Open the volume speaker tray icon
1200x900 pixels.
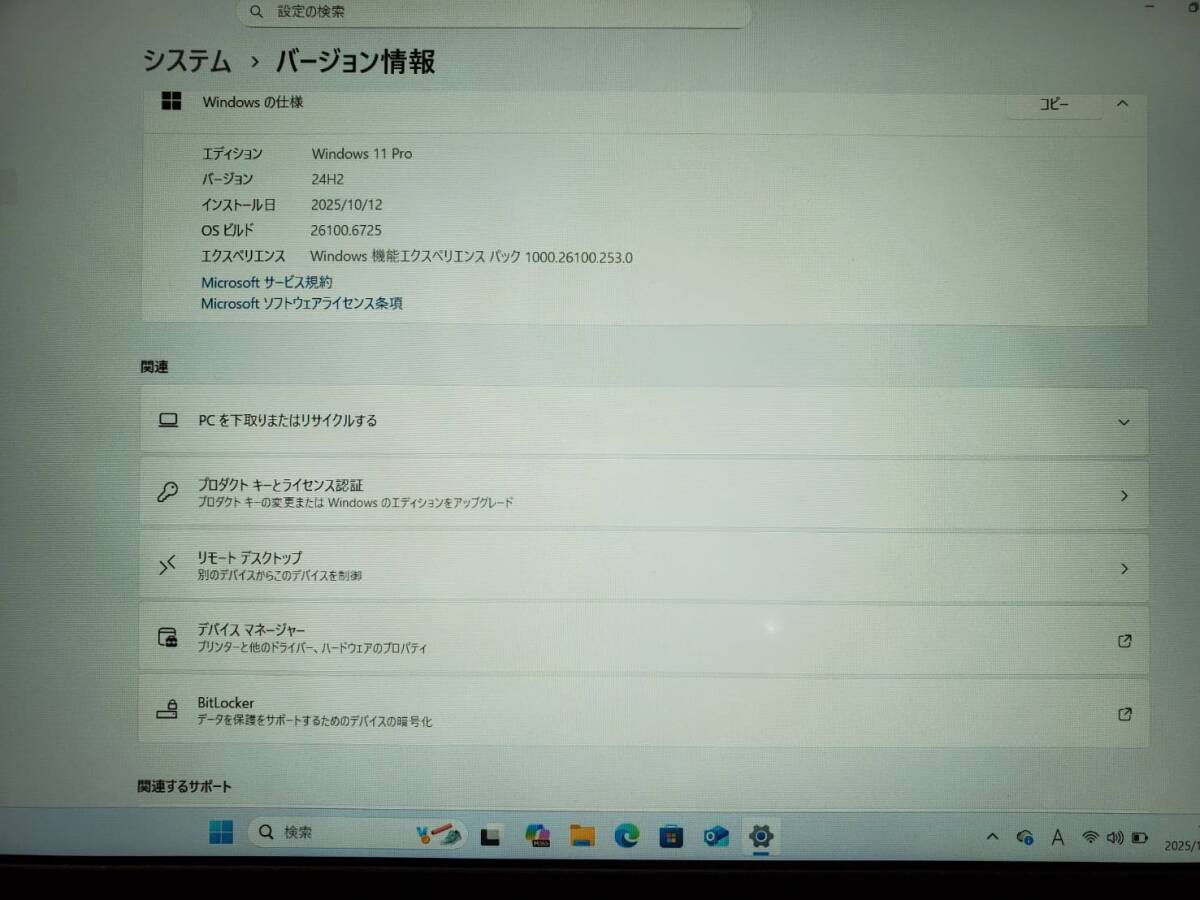click(x=1115, y=838)
